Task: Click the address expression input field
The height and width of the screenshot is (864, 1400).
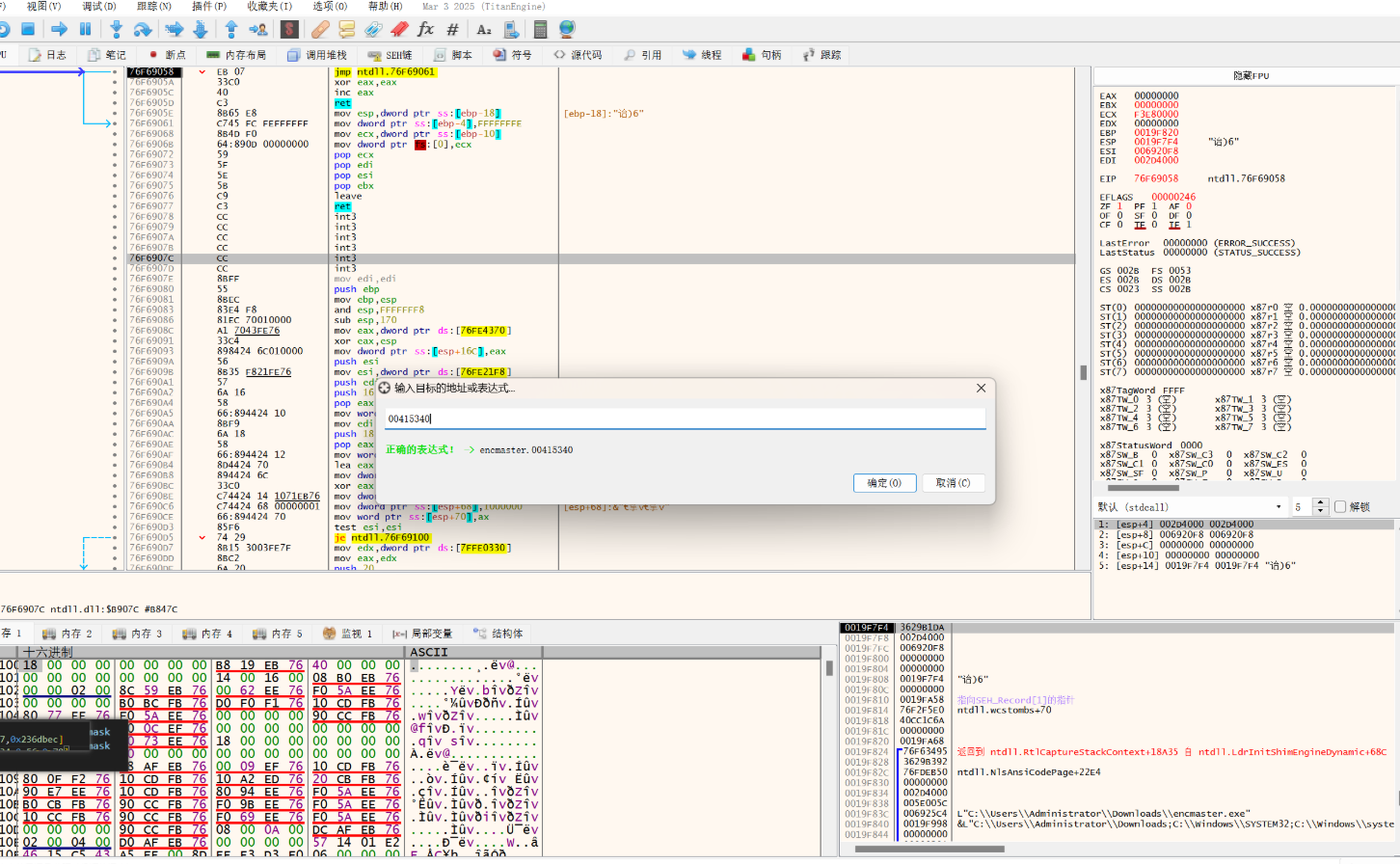Action: 685,418
